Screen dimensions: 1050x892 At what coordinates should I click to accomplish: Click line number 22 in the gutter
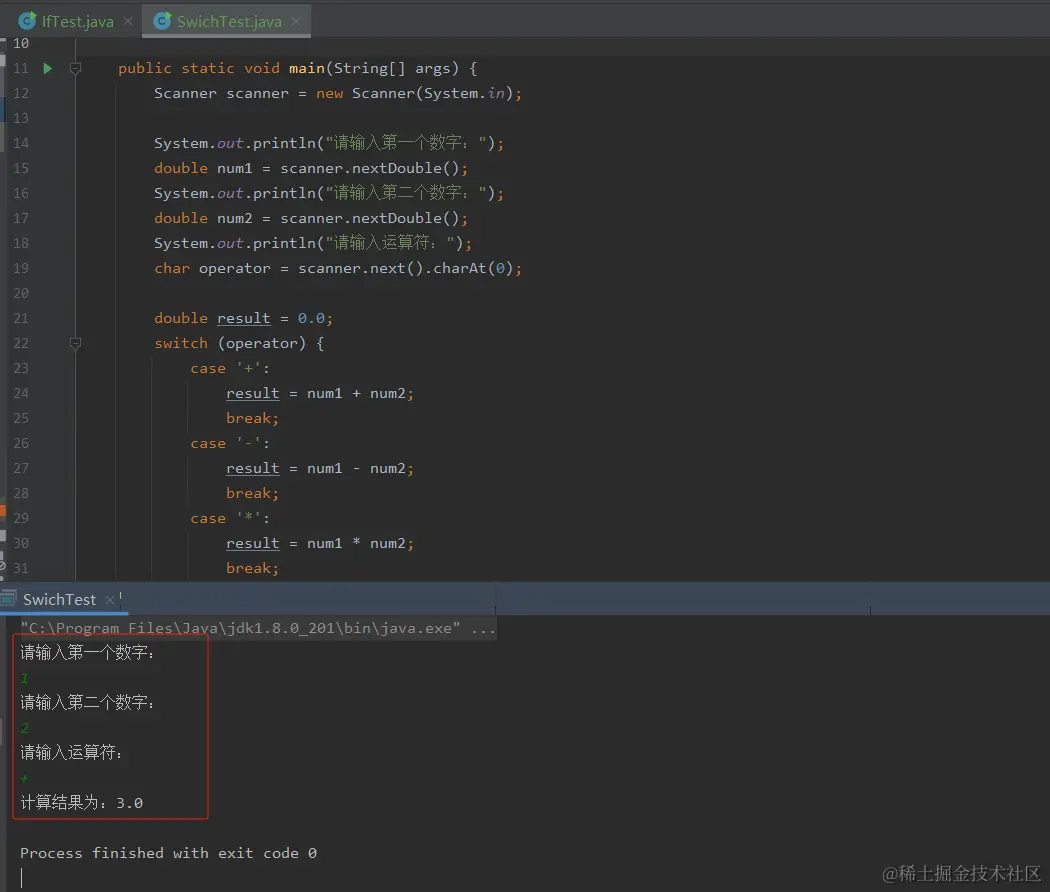point(21,344)
